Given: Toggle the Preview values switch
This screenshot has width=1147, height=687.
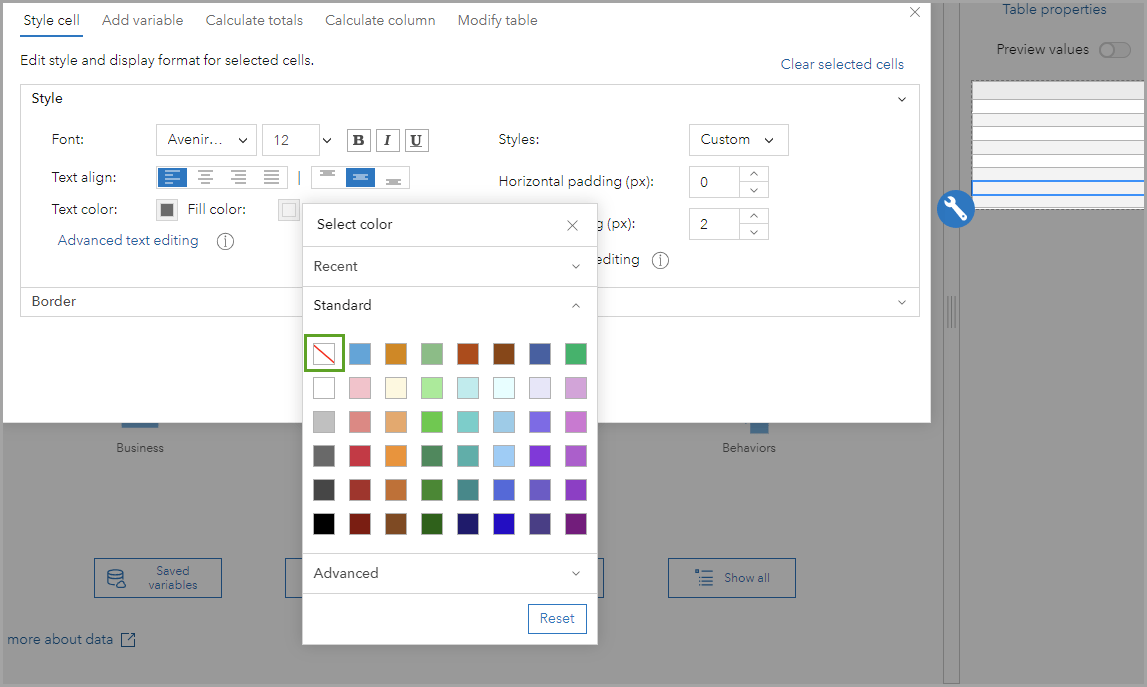Looking at the screenshot, I should [x=1114, y=49].
